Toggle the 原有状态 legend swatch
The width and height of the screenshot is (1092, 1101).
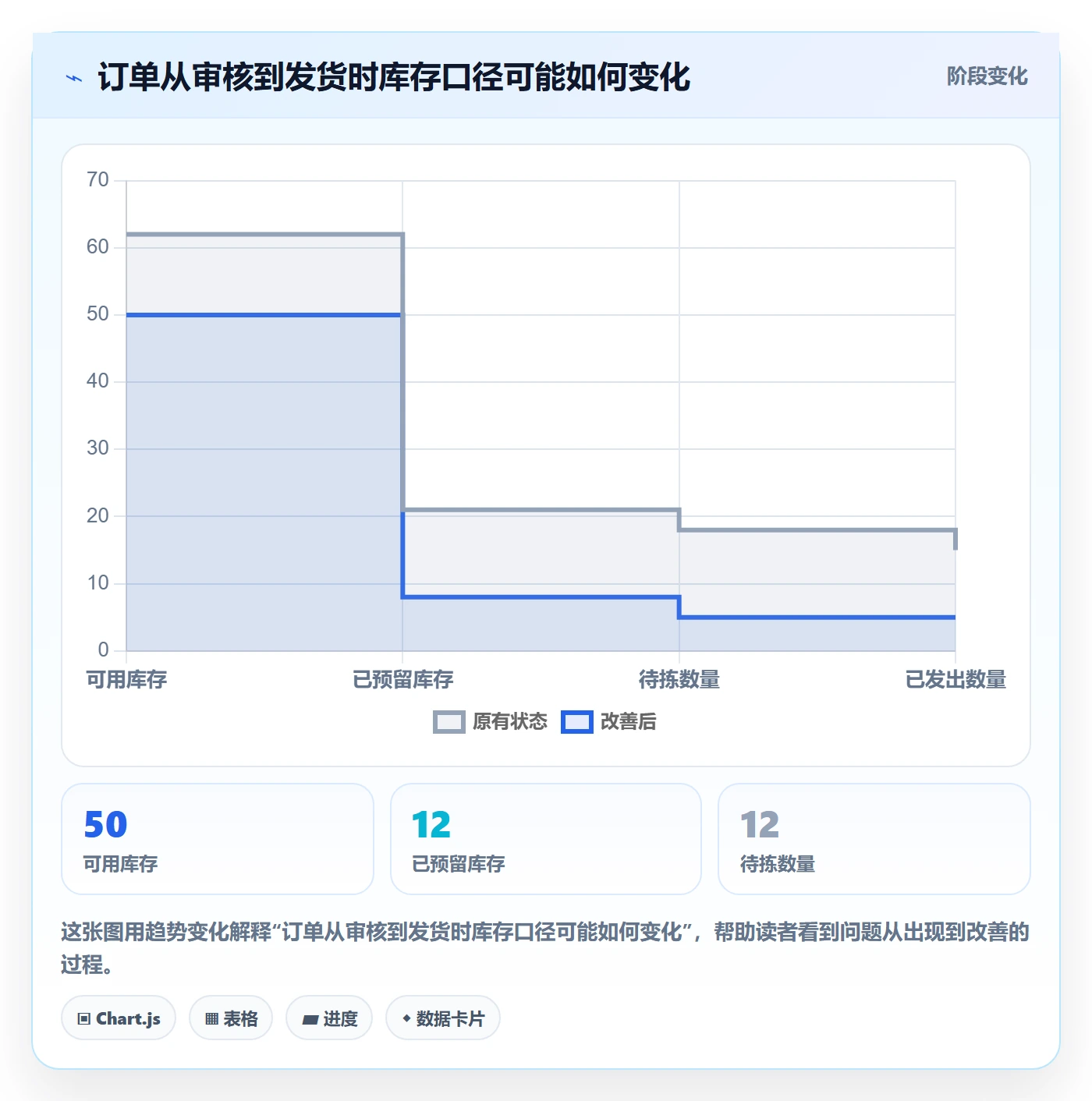pos(448,722)
